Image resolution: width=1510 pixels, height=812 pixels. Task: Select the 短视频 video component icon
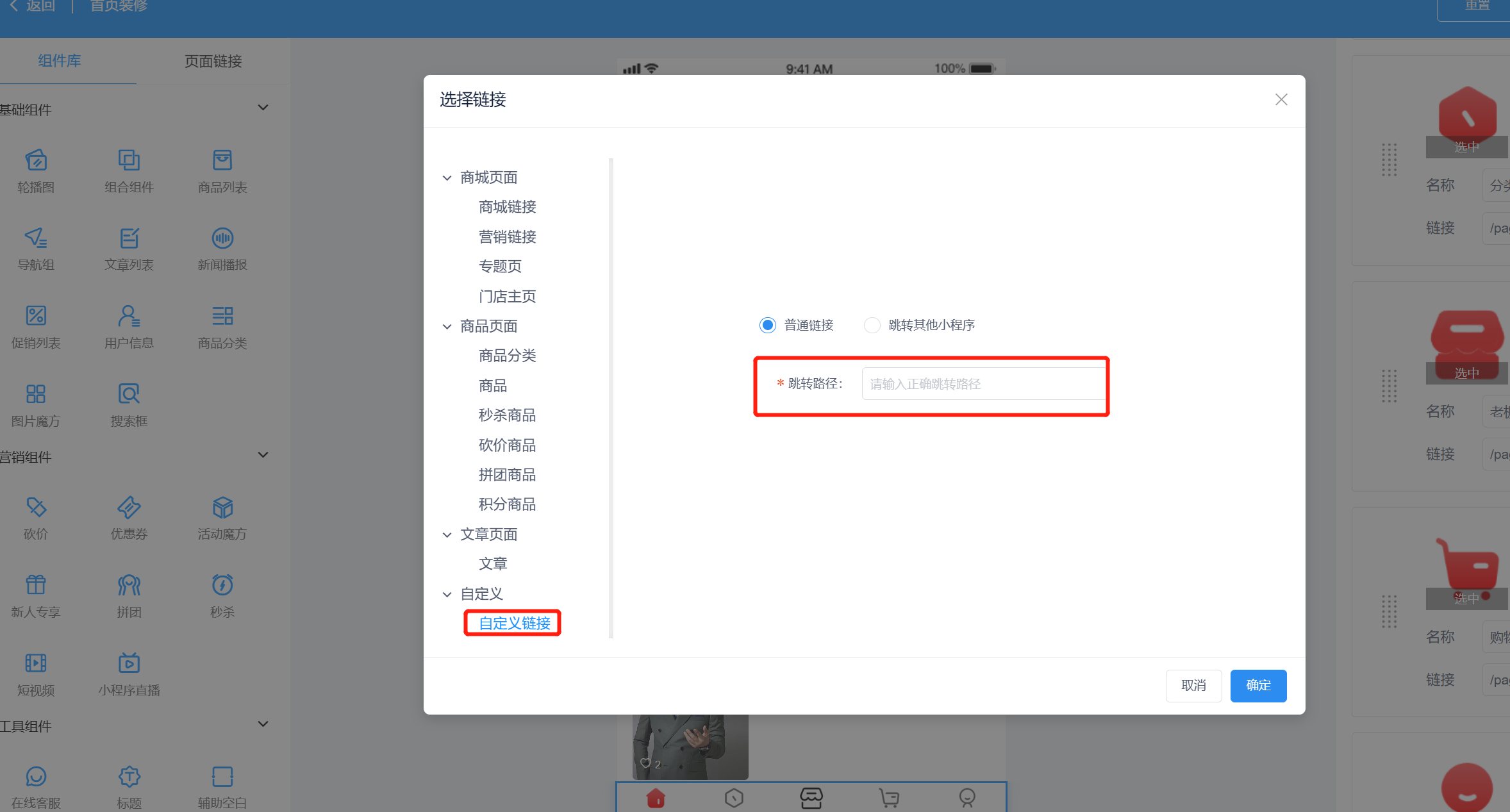coord(36,663)
